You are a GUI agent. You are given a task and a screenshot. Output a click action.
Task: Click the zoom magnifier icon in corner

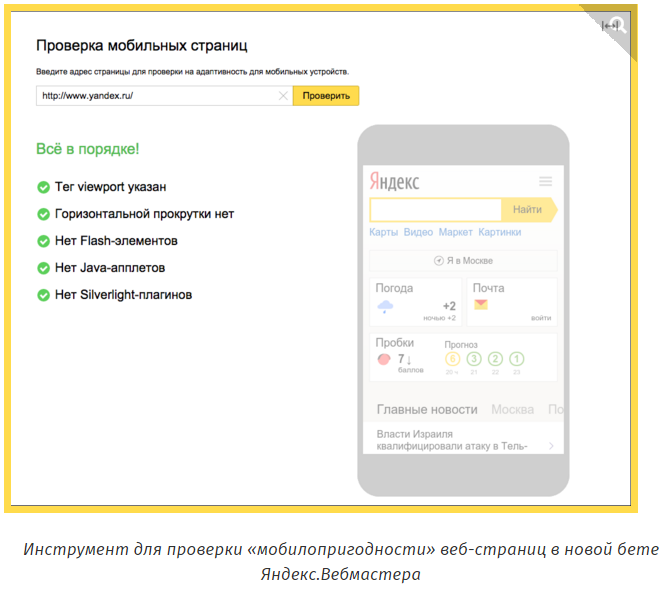coord(618,25)
